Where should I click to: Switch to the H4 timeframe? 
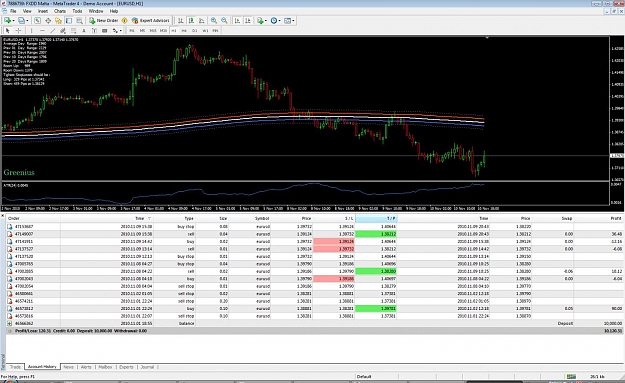click(184, 31)
